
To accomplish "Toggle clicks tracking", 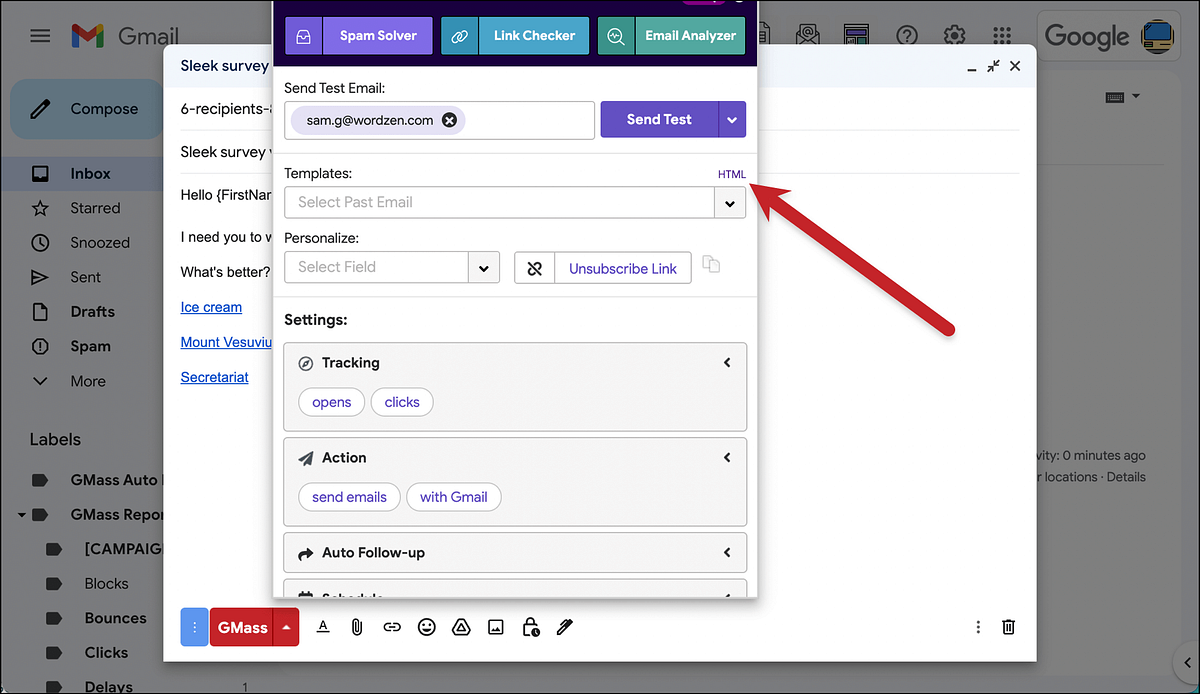I will [402, 401].
